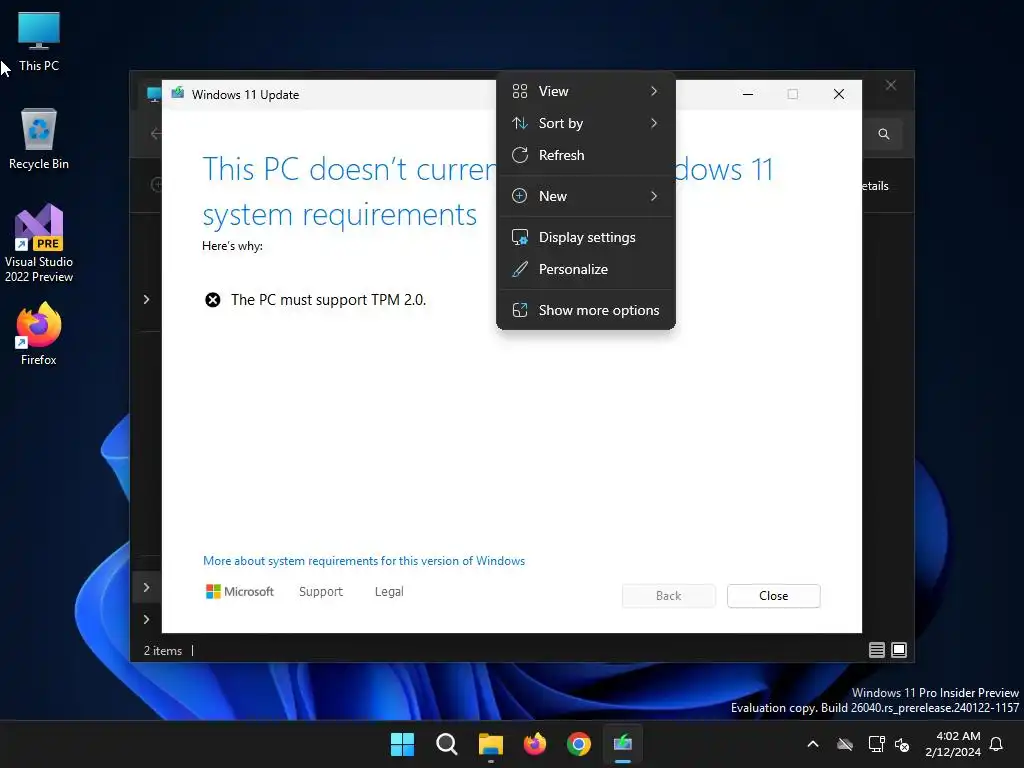
Task: Switch File Explorer to large thumbnails view
Action: point(899,650)
